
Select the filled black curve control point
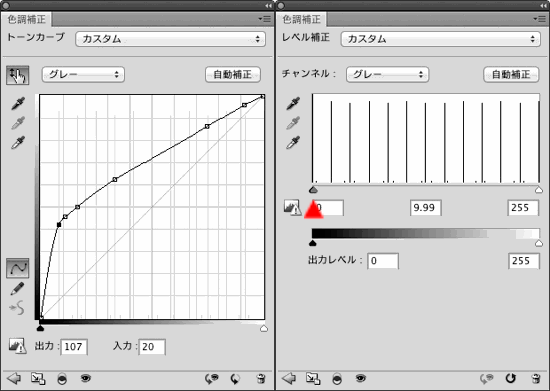[59, 224]
